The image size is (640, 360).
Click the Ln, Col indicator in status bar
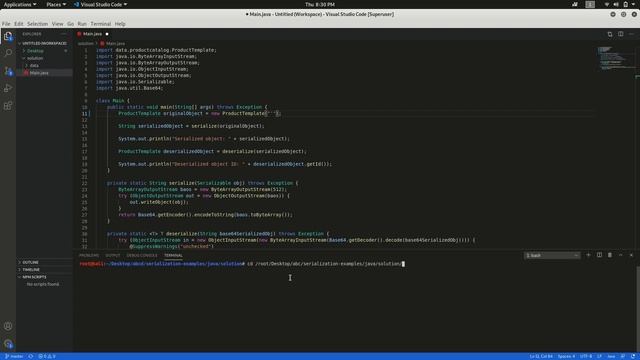(x=541, y=356)
